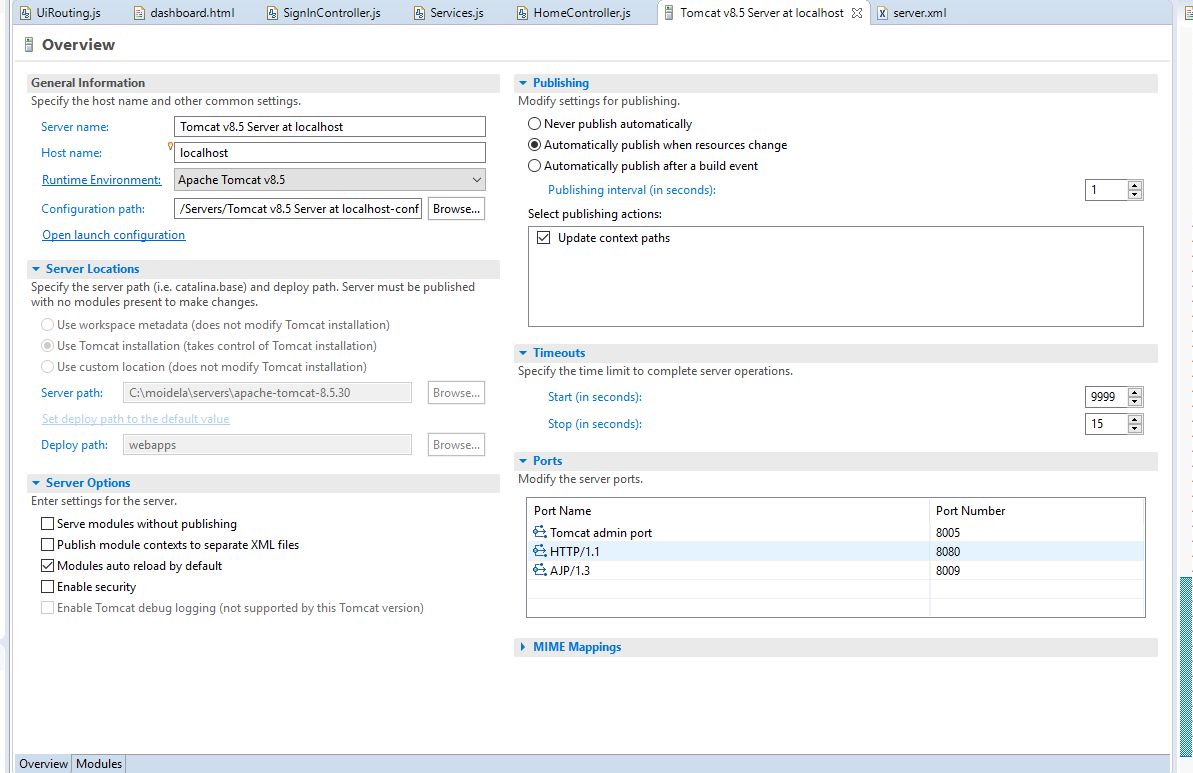Open launch configuration link
Screen dimensions: 1193x773
(113, 235)
